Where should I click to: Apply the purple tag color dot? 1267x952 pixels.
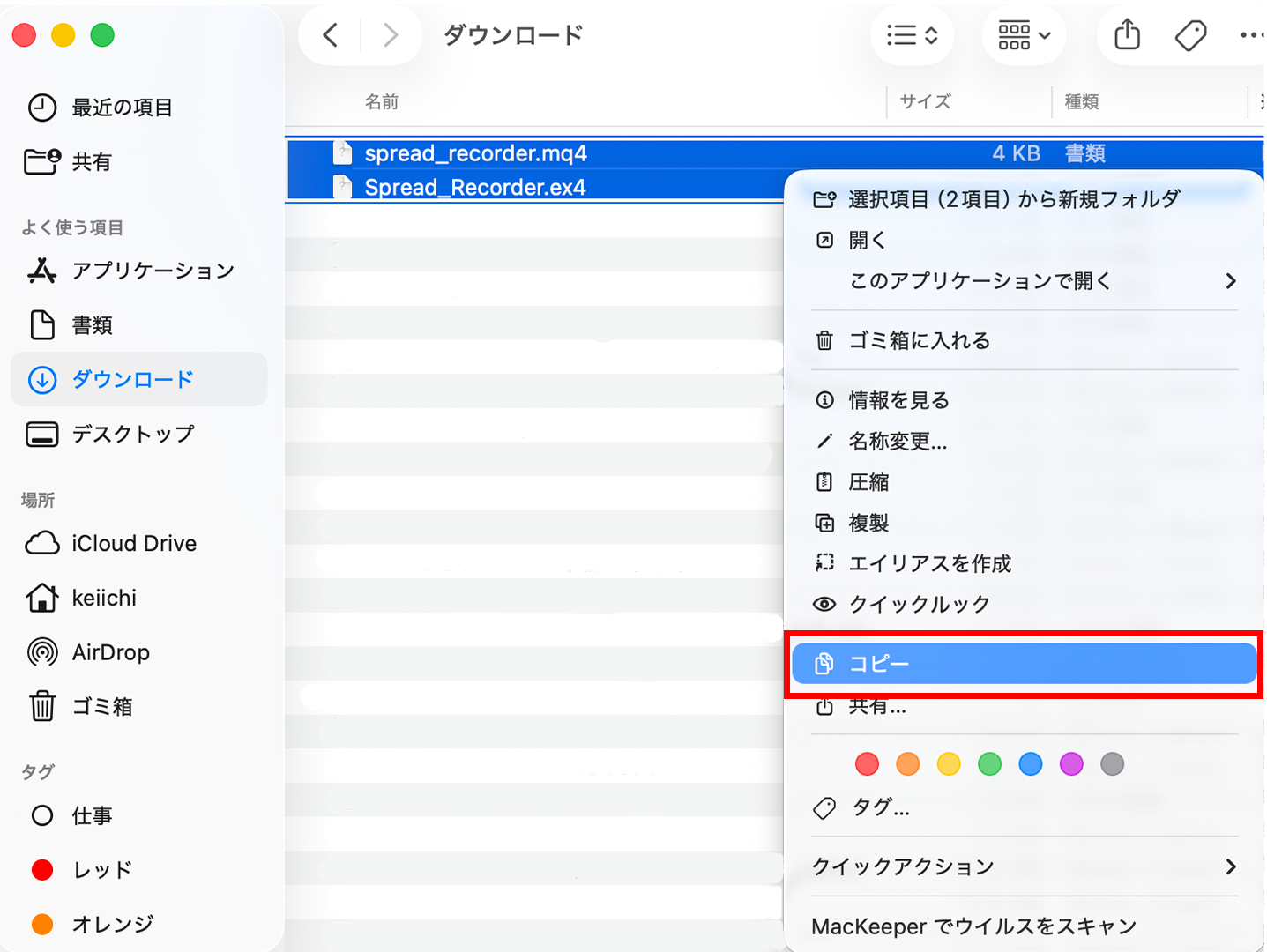1071,764
